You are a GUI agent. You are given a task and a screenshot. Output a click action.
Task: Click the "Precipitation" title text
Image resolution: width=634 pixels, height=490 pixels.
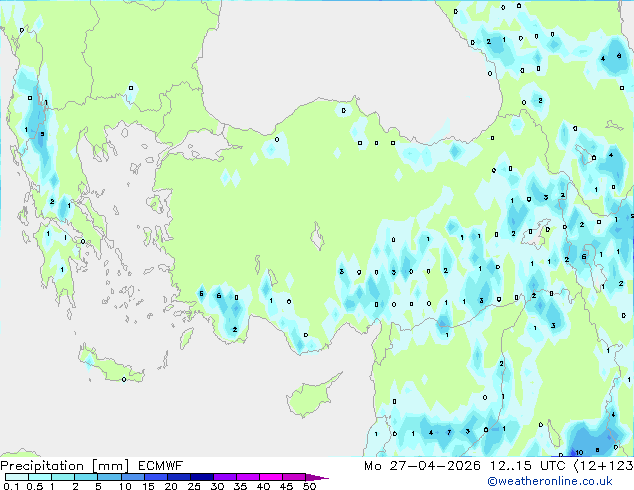(x=42, y=466)
